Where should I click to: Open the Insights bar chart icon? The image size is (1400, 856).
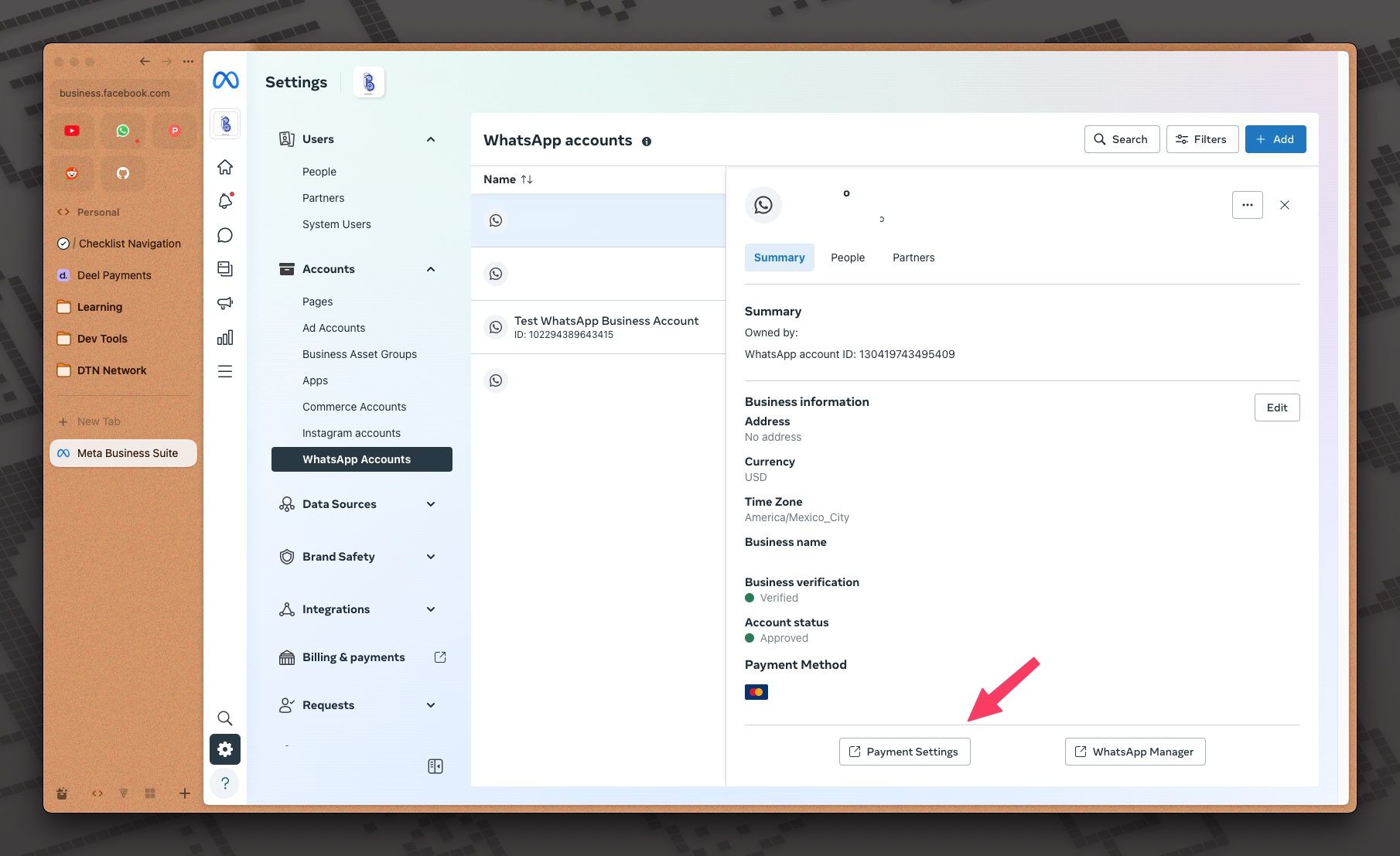coord(225,338)
